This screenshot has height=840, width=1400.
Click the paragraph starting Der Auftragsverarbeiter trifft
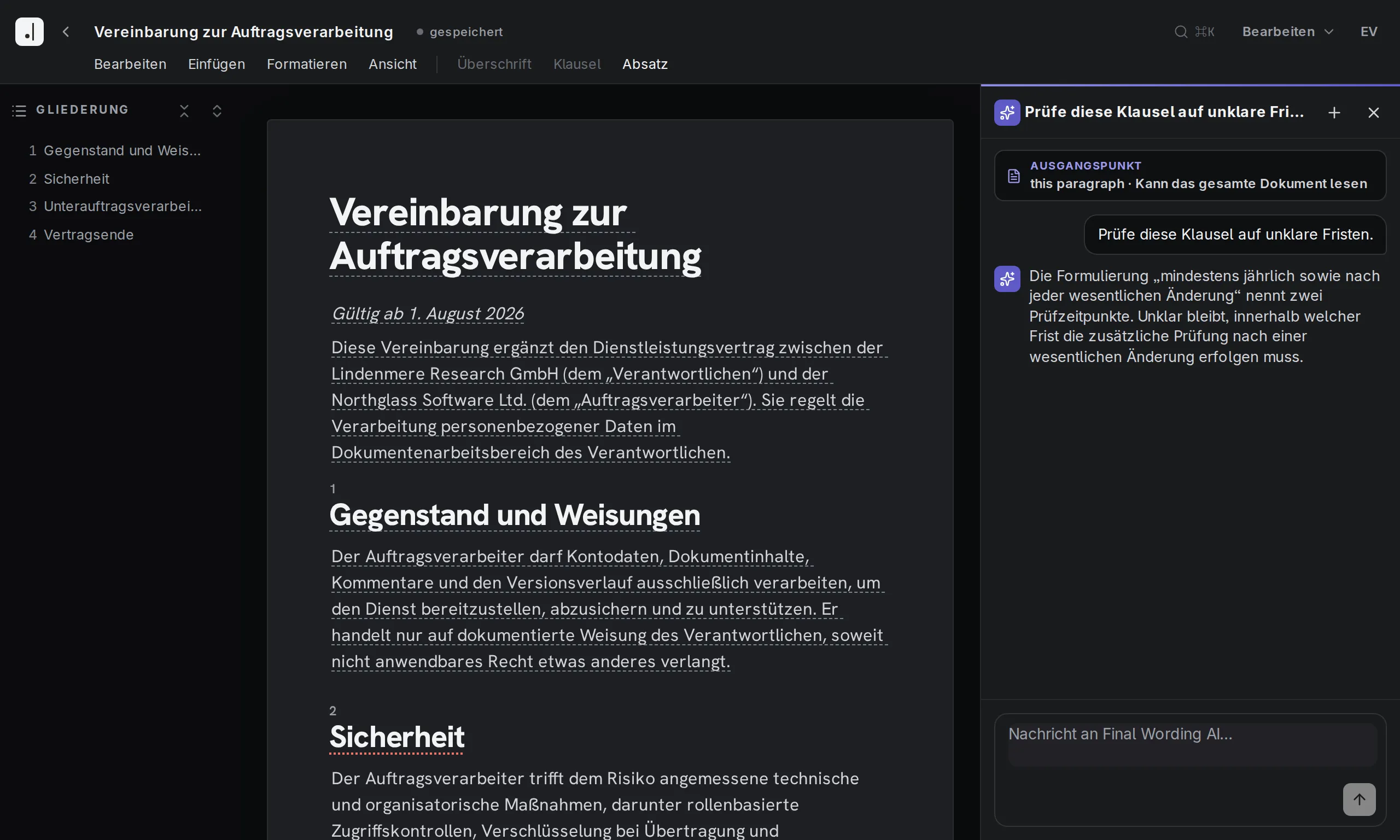click(596, 804)
